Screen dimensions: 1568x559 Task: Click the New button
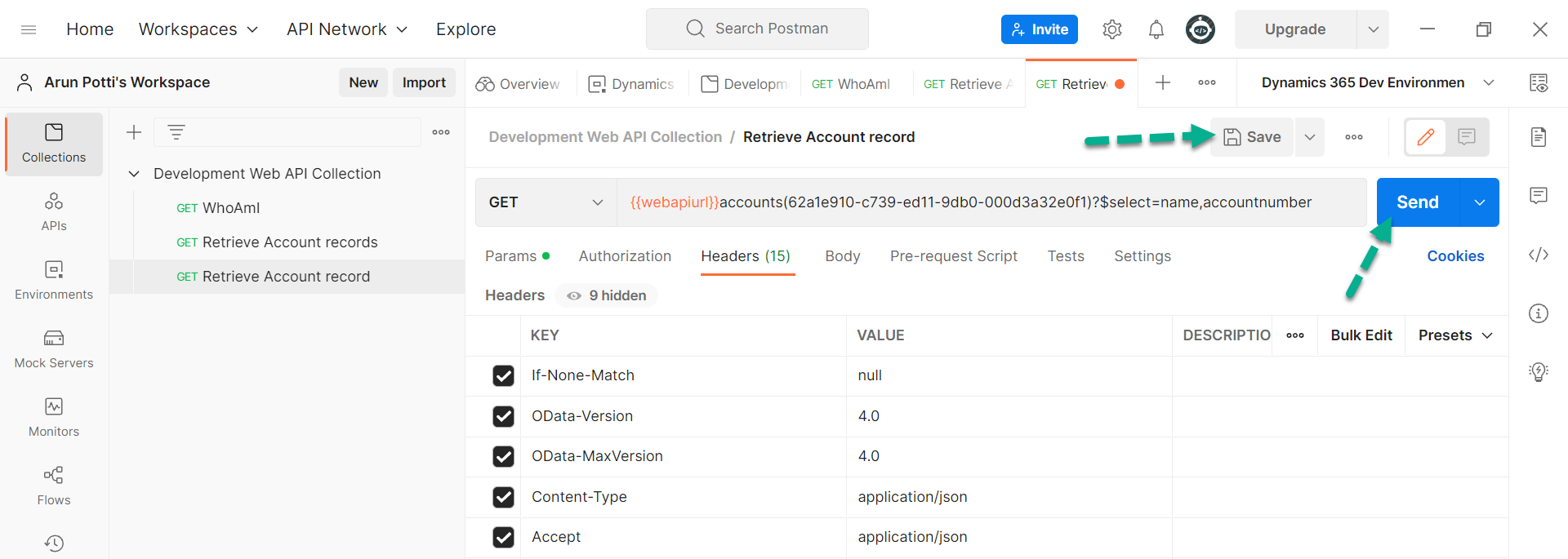pos(363,82)
